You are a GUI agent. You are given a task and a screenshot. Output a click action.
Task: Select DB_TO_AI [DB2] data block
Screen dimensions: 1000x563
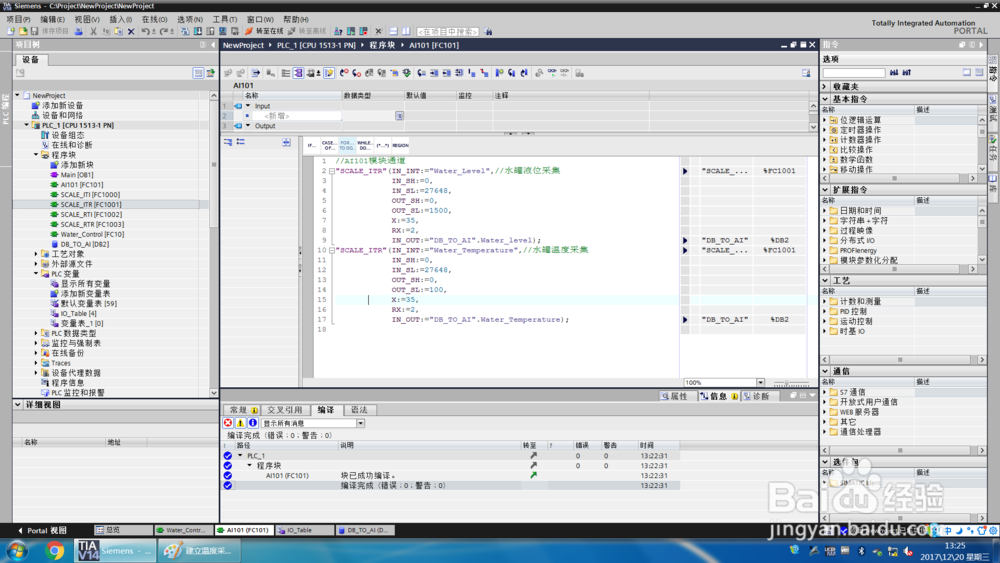click(84, 244)
